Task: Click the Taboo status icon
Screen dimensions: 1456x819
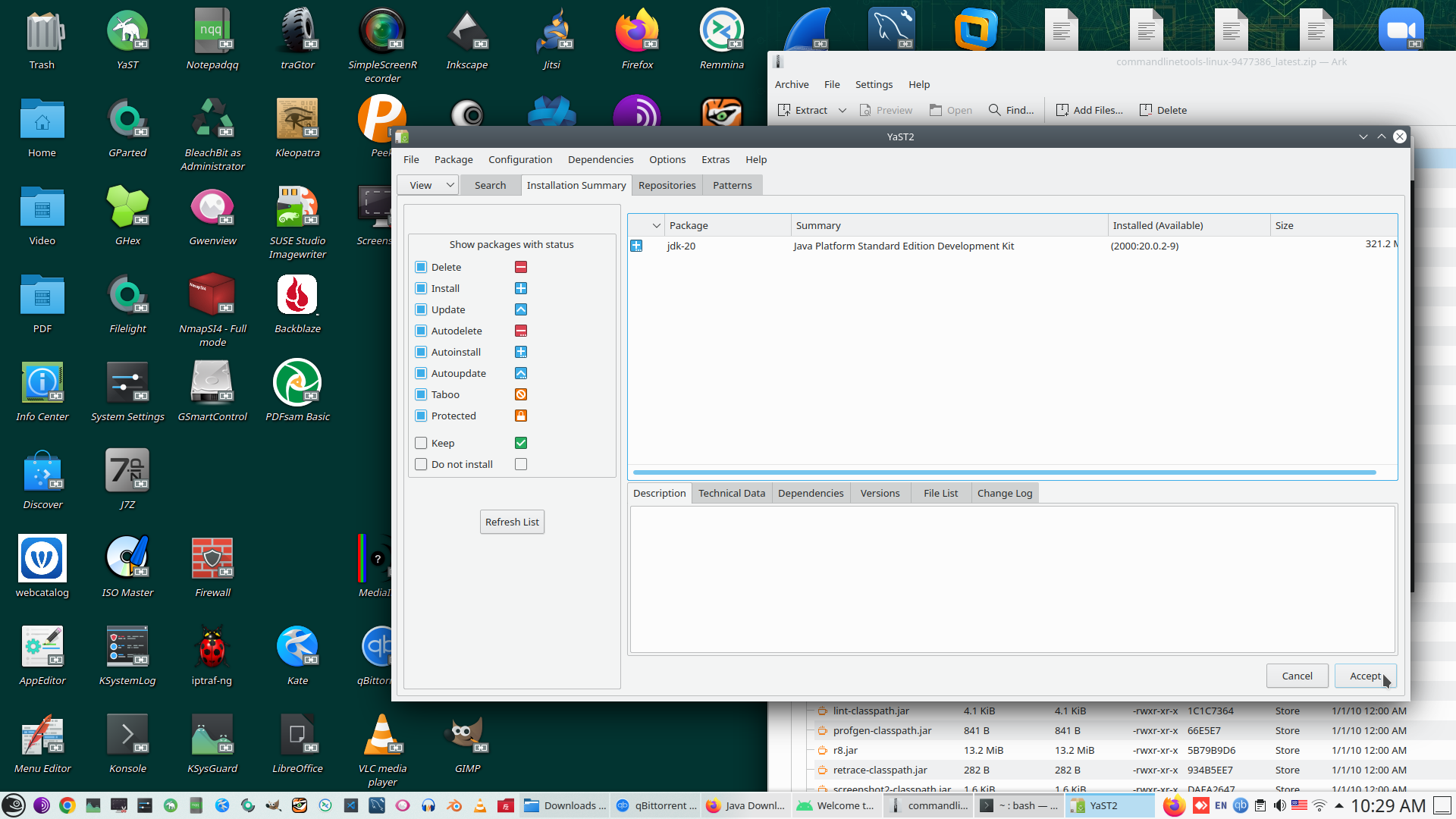Action: 521,394
